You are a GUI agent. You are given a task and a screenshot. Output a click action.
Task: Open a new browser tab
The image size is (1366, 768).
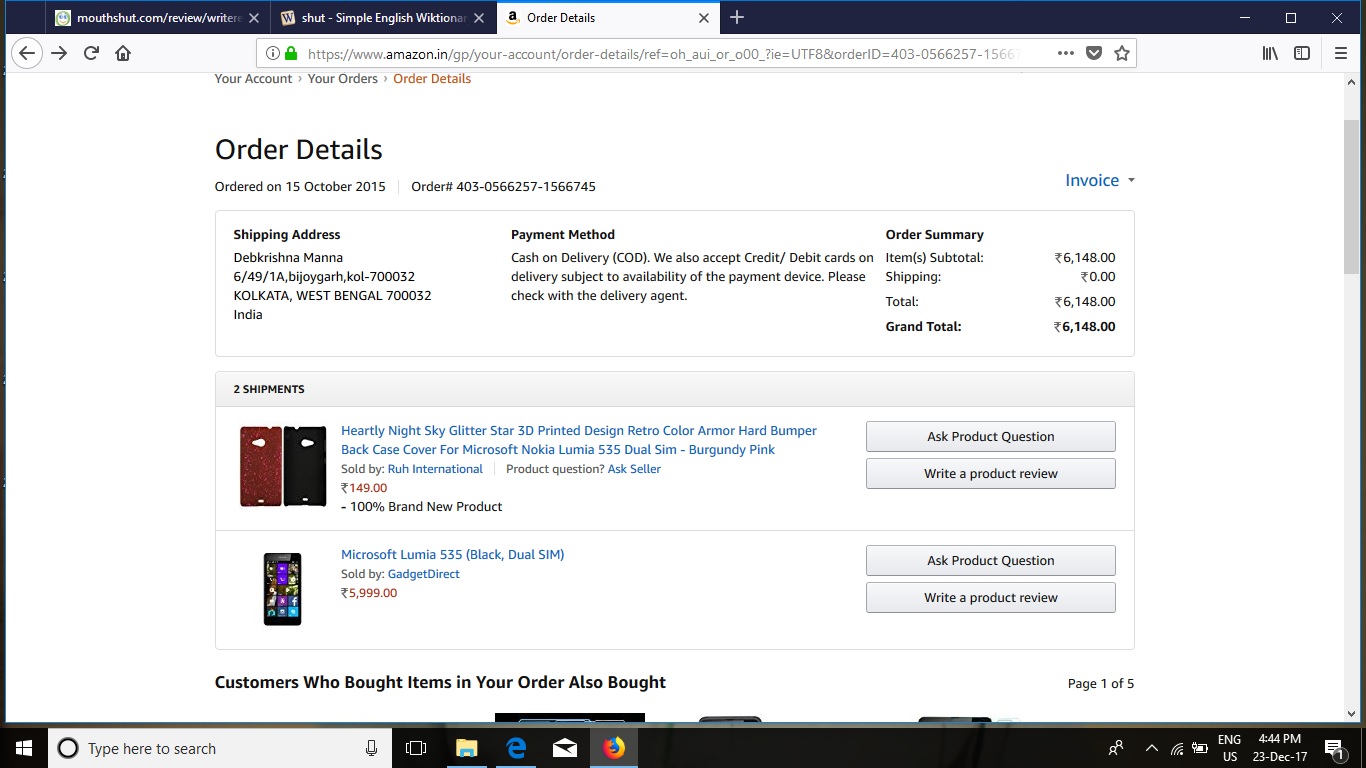[737, 17]
